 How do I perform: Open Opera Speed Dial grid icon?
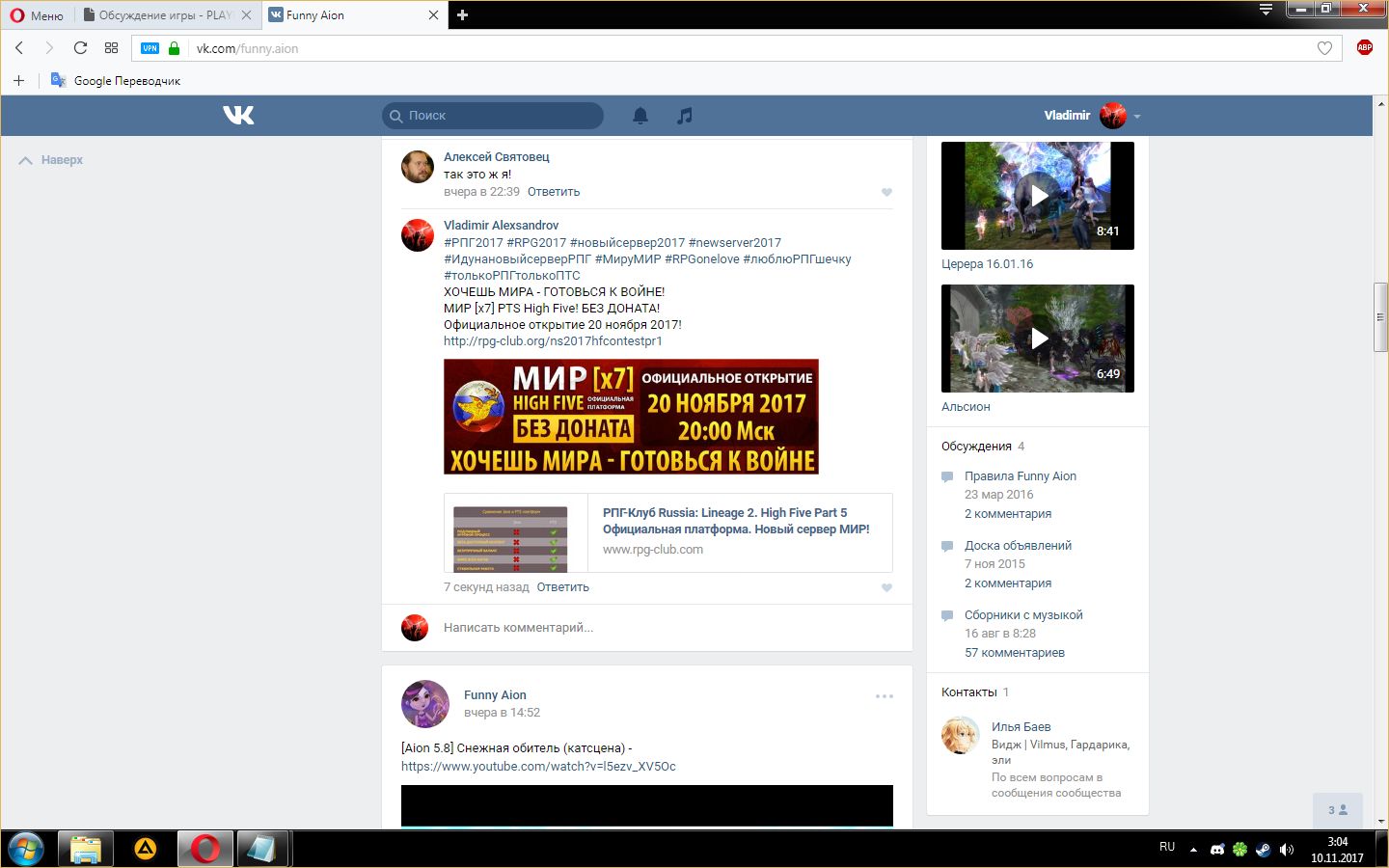(111, 48)
